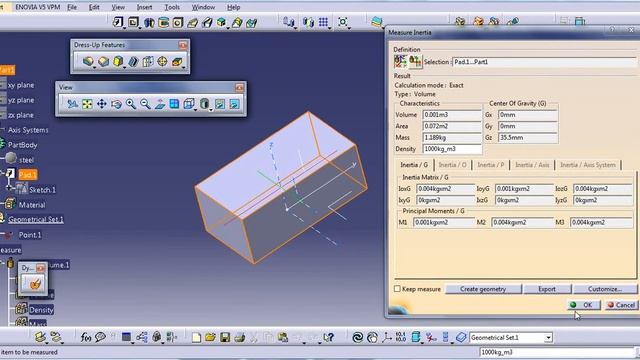Viewport: 640px width, 360px height.
Task: Open the Tools menu
Action: (172, 7)
